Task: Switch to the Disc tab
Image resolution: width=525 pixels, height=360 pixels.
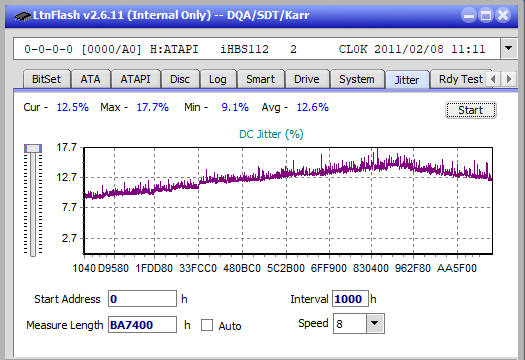Action: (x=180, y=79)
